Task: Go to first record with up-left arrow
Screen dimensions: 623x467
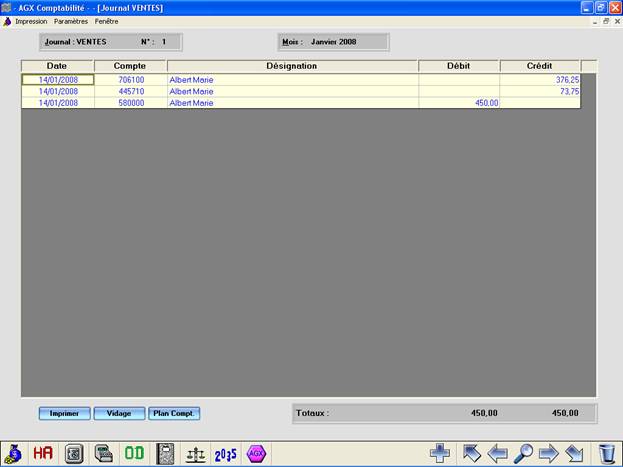Action: 472,453
